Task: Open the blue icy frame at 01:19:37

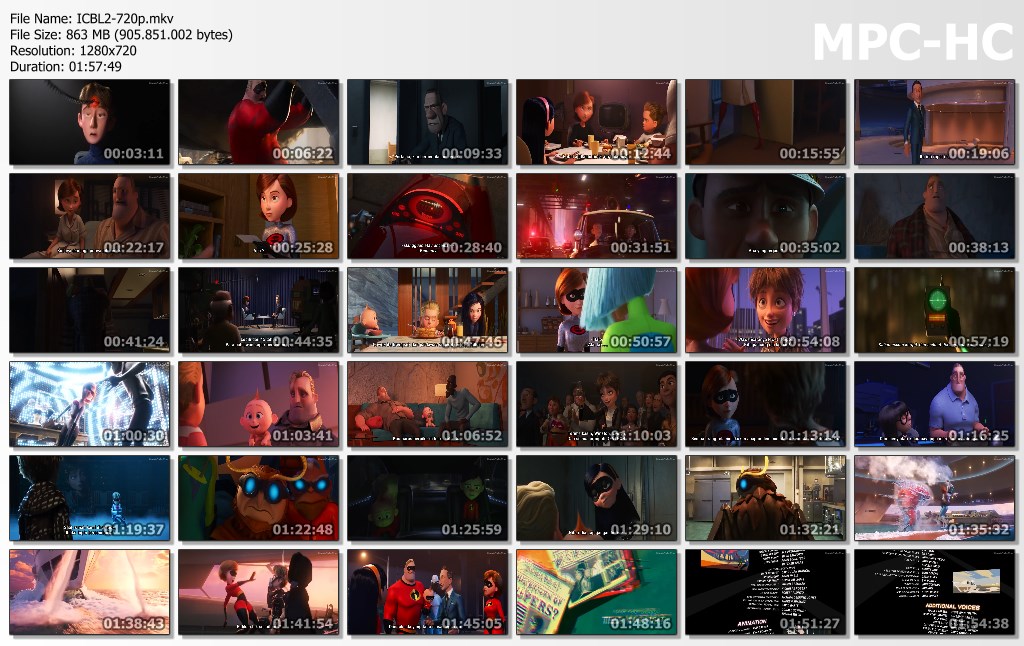Action: [x=89, y=498]
